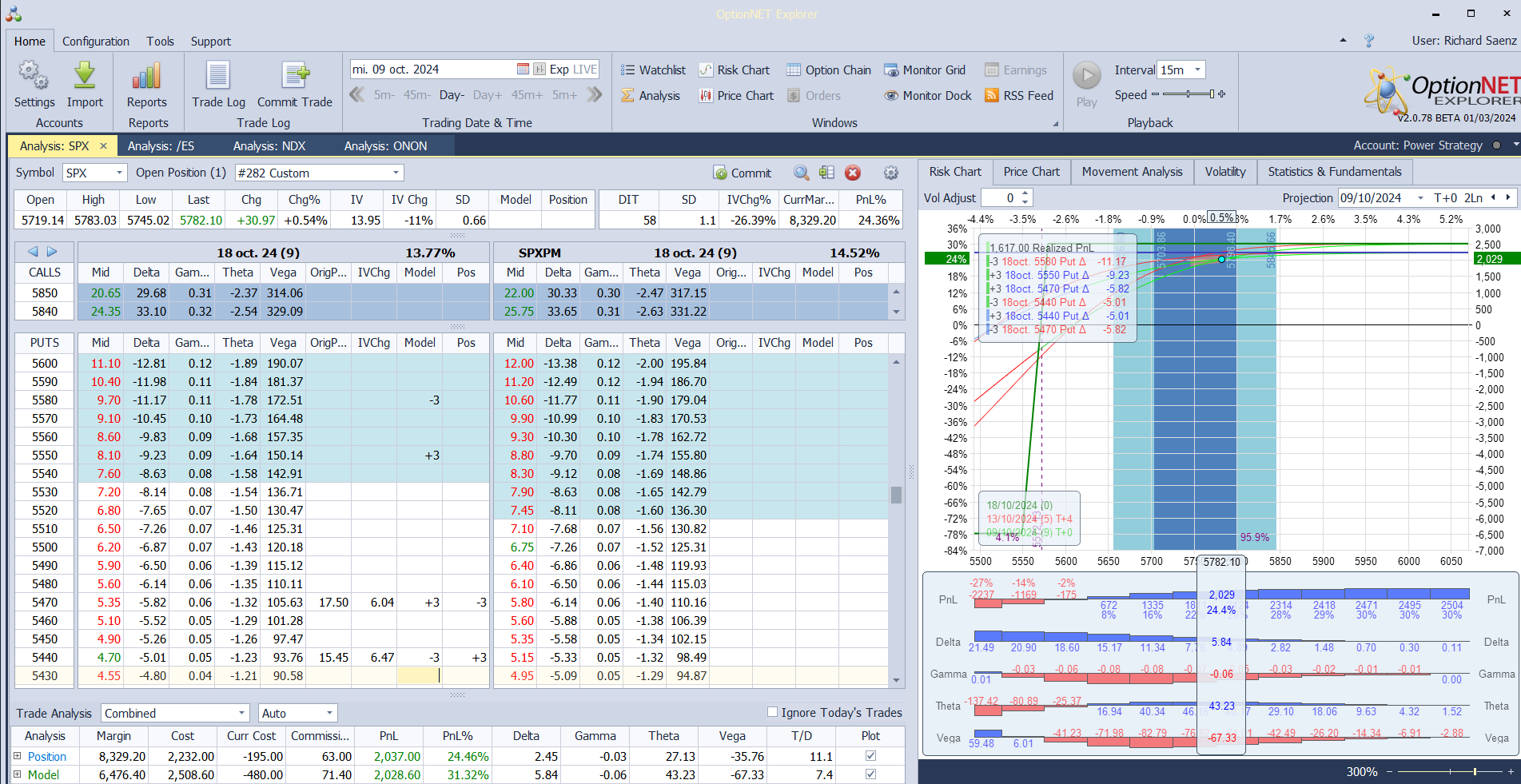The image size is (1521, 784).
Task: Open the Configuration ribbon tab
Action: 96,41
